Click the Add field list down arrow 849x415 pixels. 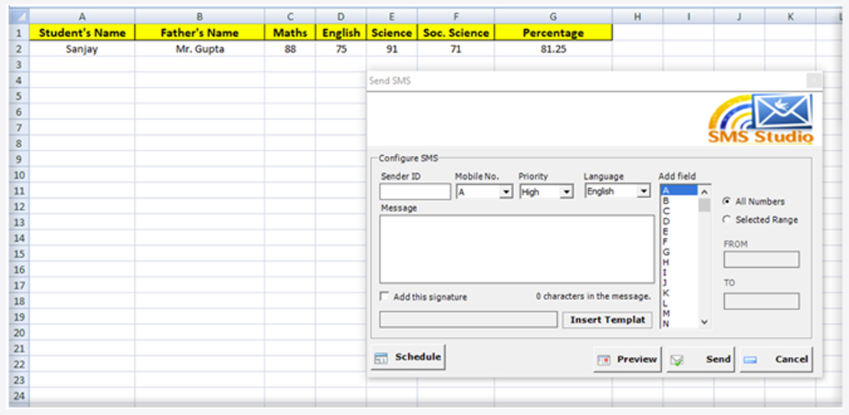coord(704,322)
